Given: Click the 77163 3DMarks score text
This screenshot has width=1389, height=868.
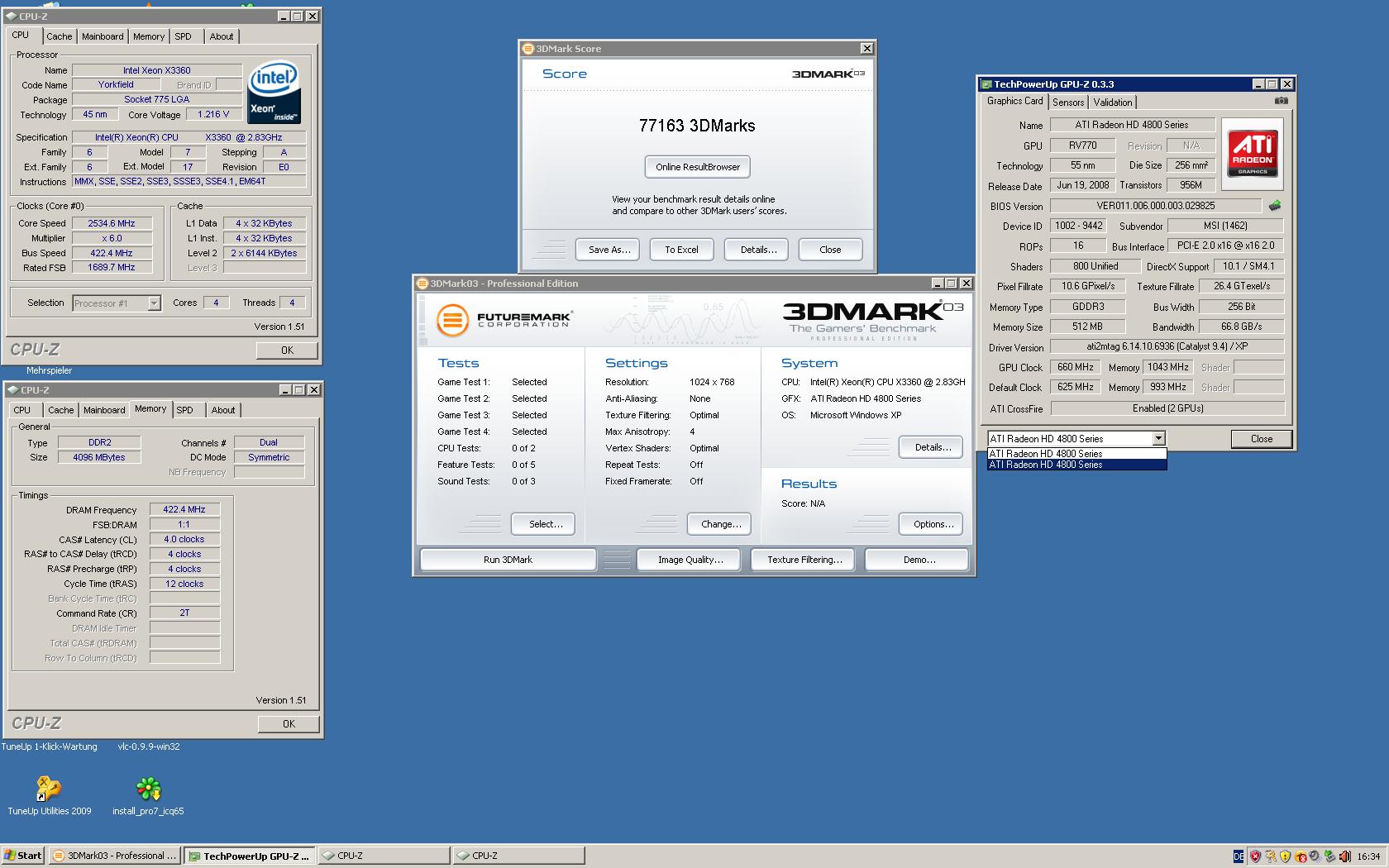Looking at the screenshot, I should point(697,126).
